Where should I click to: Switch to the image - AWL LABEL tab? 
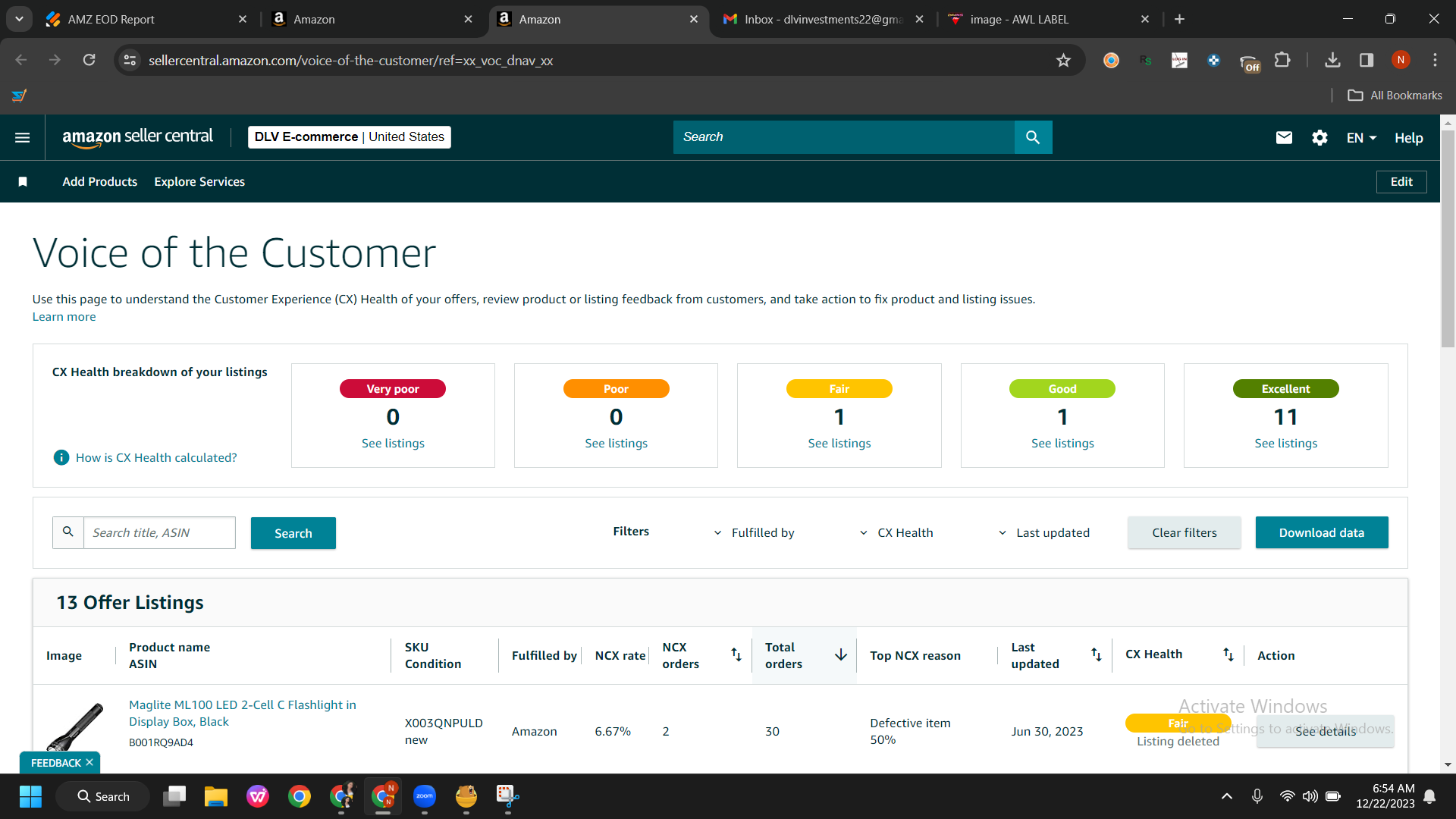1050,19
